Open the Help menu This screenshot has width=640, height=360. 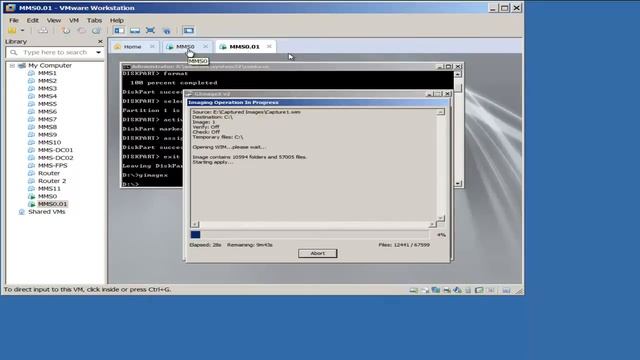(x=116, y=20)
